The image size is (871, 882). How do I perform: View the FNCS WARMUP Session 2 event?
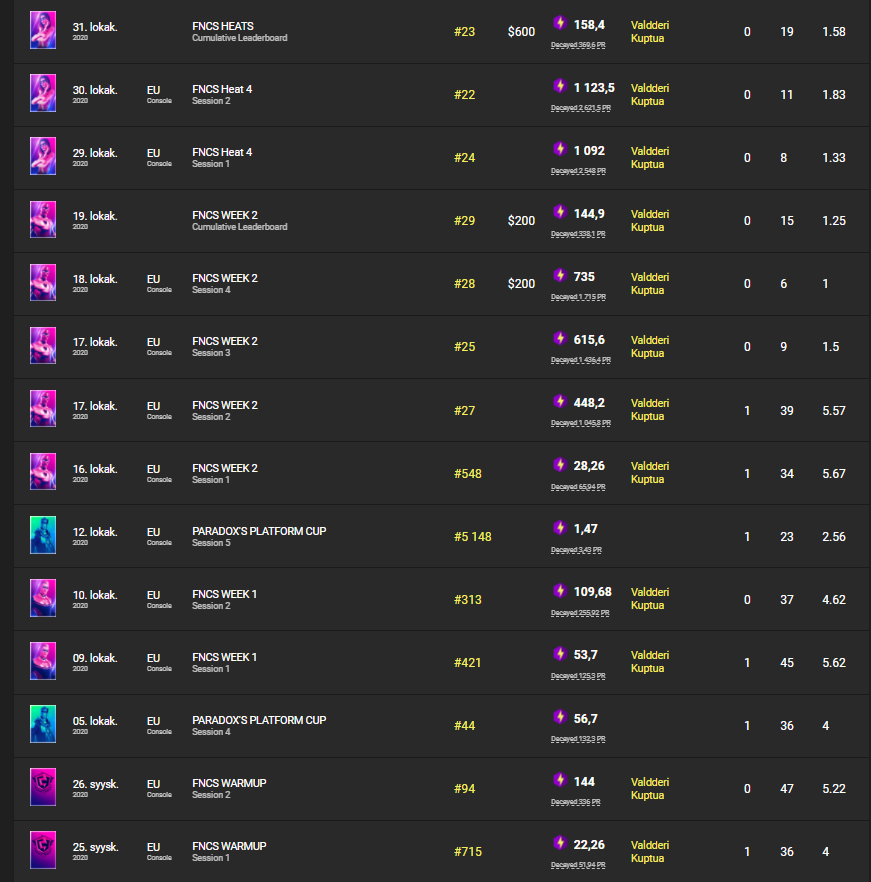click(229, 789)
